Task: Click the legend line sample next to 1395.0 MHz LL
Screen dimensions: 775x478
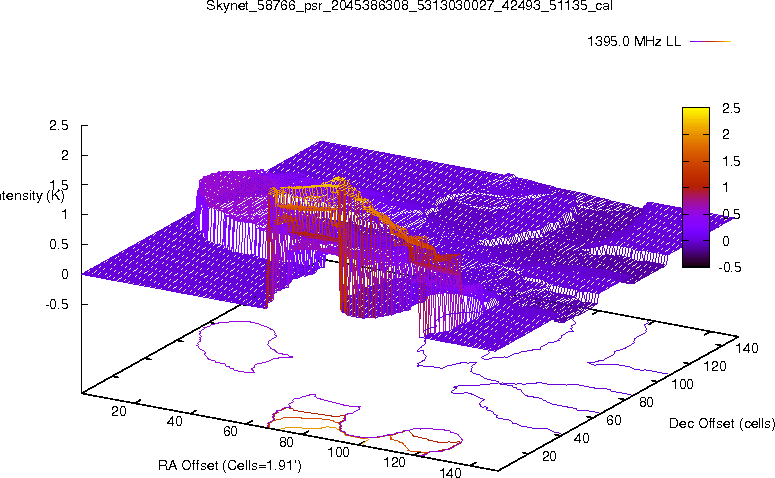Action: tap(710, 42)
